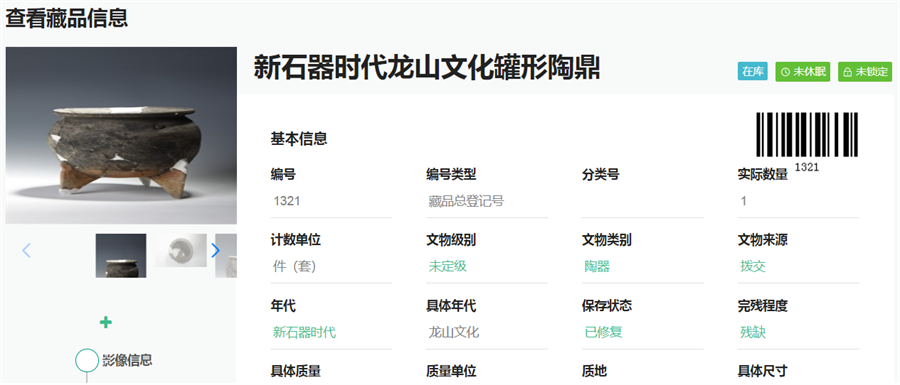Show previous thumbnails with left arrow
The width and height of the screenshot is (900, 385).
[x=26, y=250]
